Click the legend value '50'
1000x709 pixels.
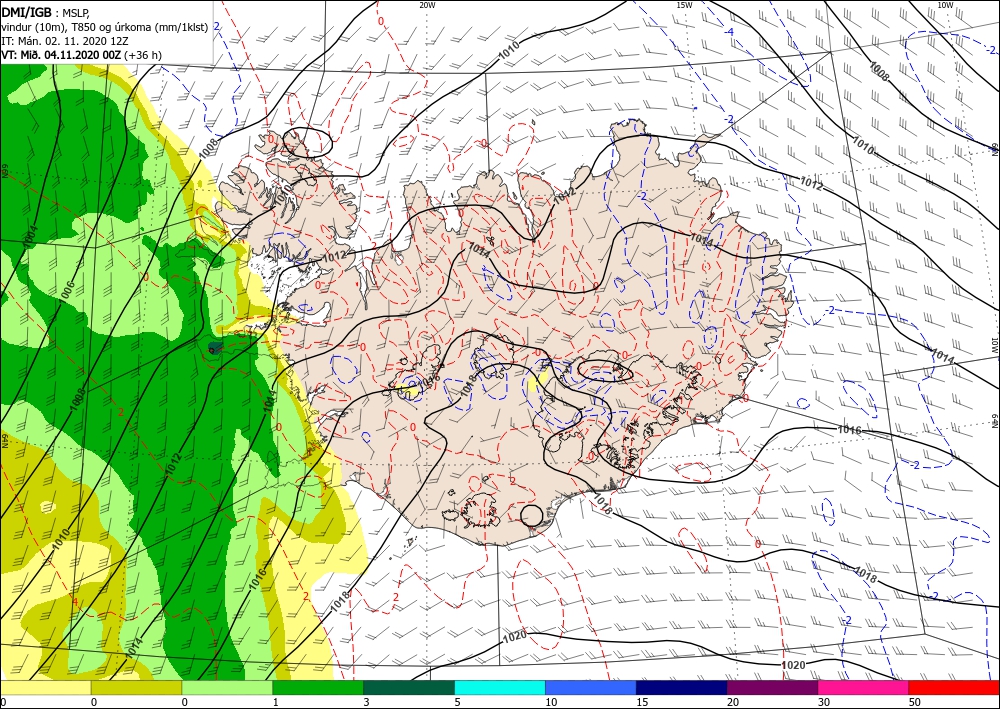(914, 702)
